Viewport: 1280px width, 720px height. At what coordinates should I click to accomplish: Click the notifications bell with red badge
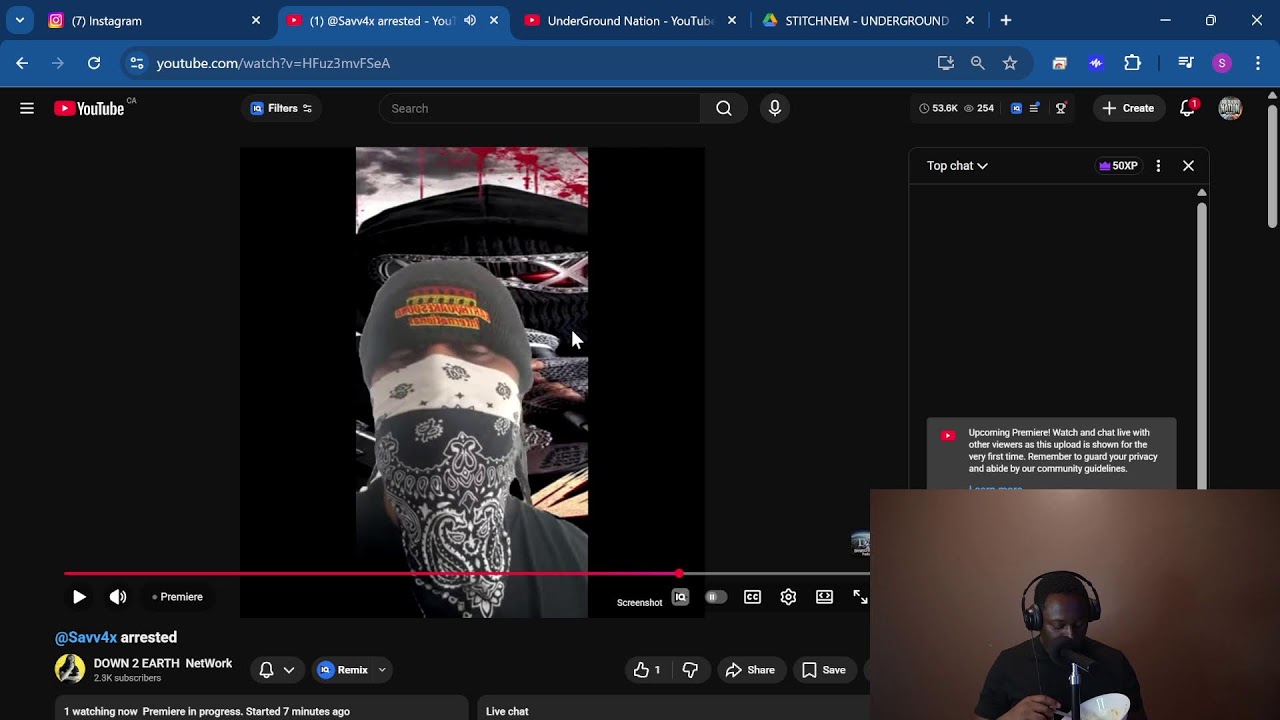point(1187,108)
